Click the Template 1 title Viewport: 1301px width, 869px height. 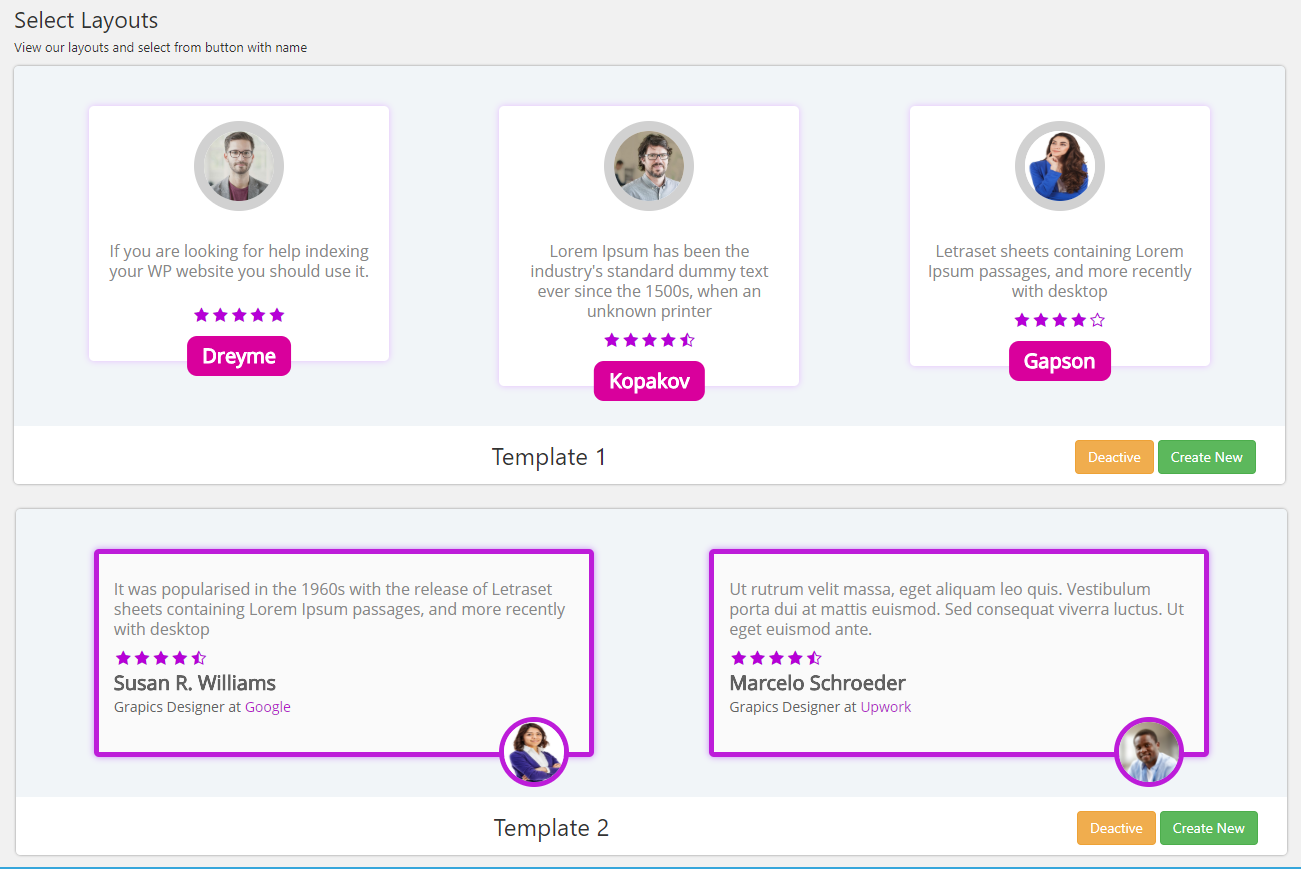click(x=549, y=457)
